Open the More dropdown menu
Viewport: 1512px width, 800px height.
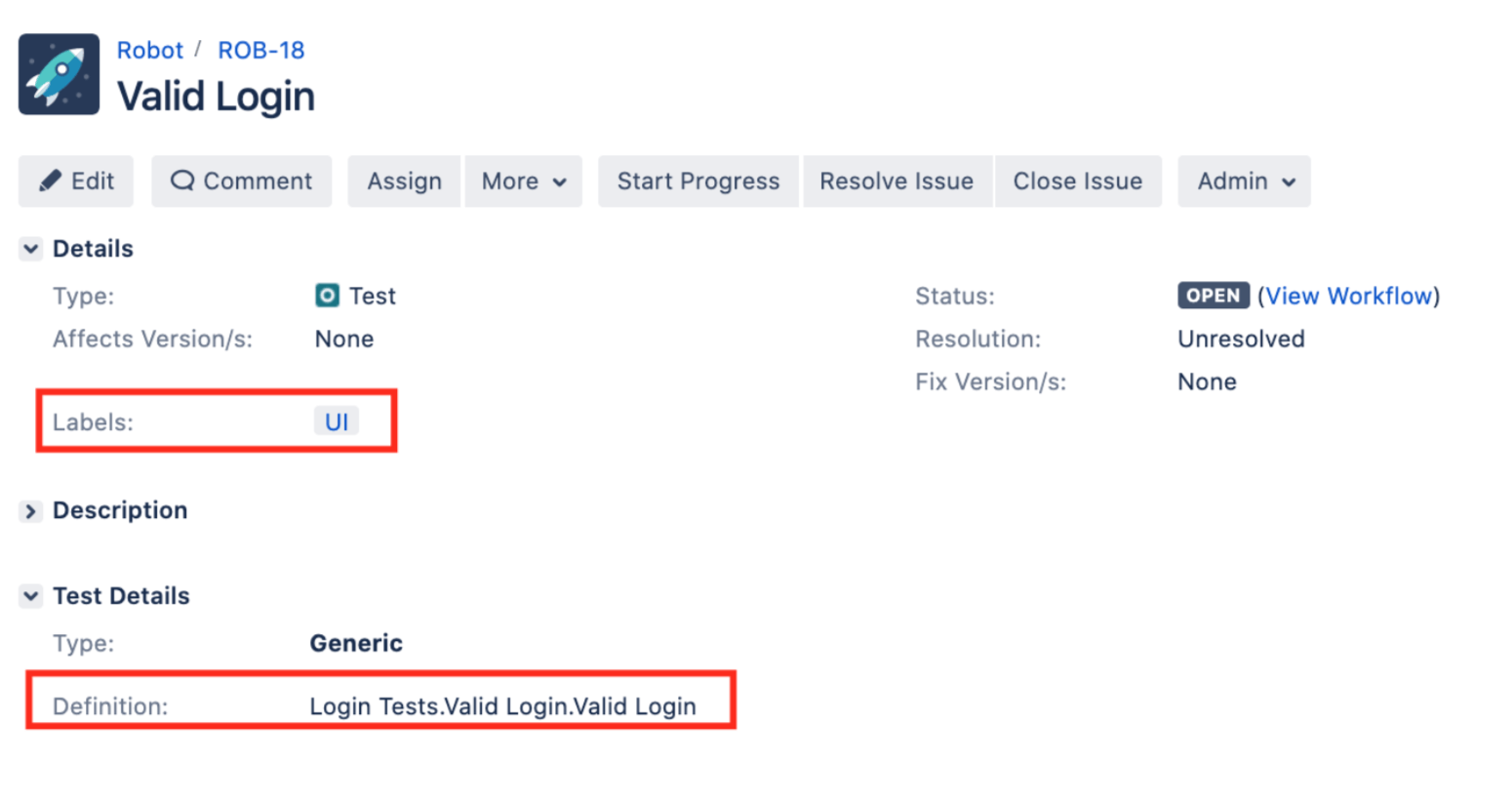(523, 181)
